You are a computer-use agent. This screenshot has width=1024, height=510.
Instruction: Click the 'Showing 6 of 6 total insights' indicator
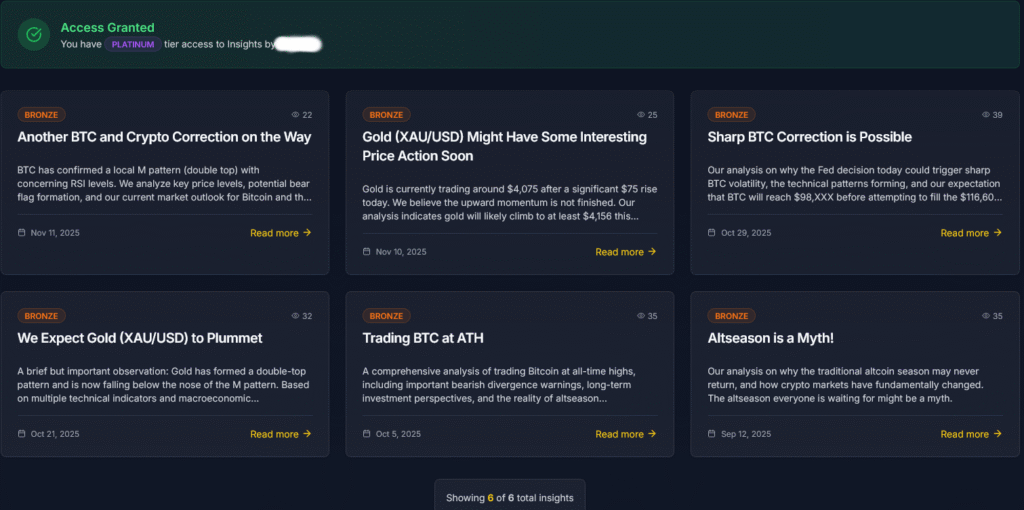click(510, 498)
